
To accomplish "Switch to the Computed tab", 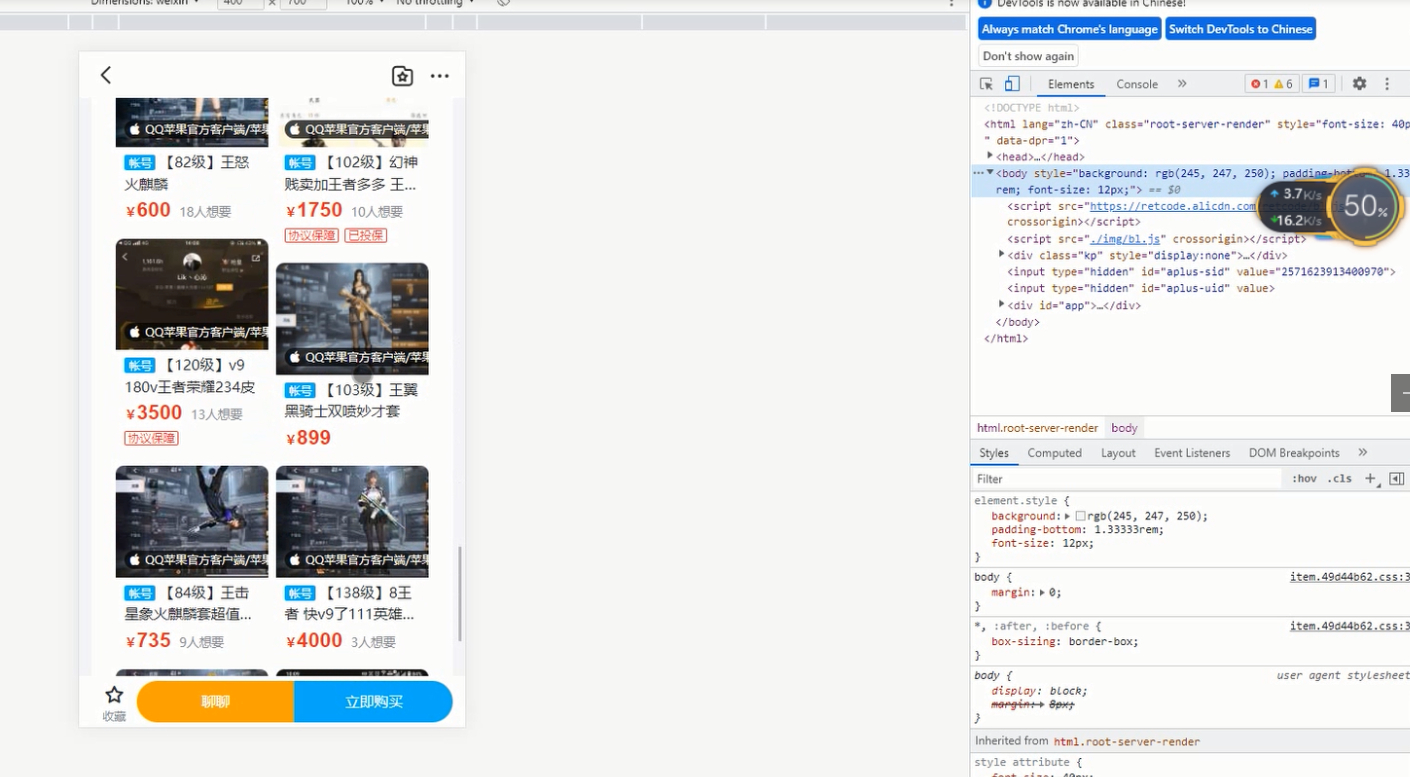I will (1054, 453).
